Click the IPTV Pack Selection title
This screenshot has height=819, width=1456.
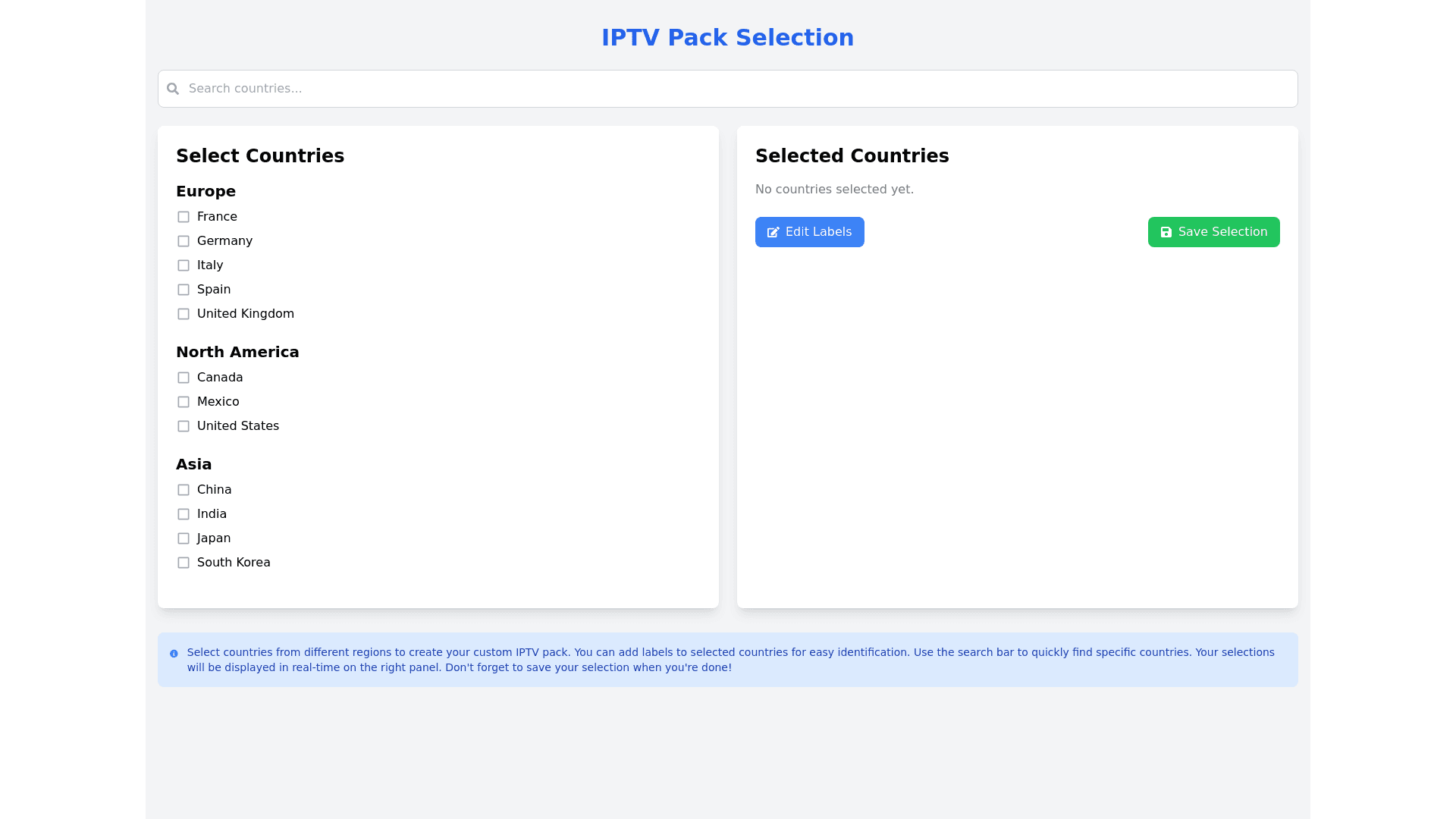(727, 38)
